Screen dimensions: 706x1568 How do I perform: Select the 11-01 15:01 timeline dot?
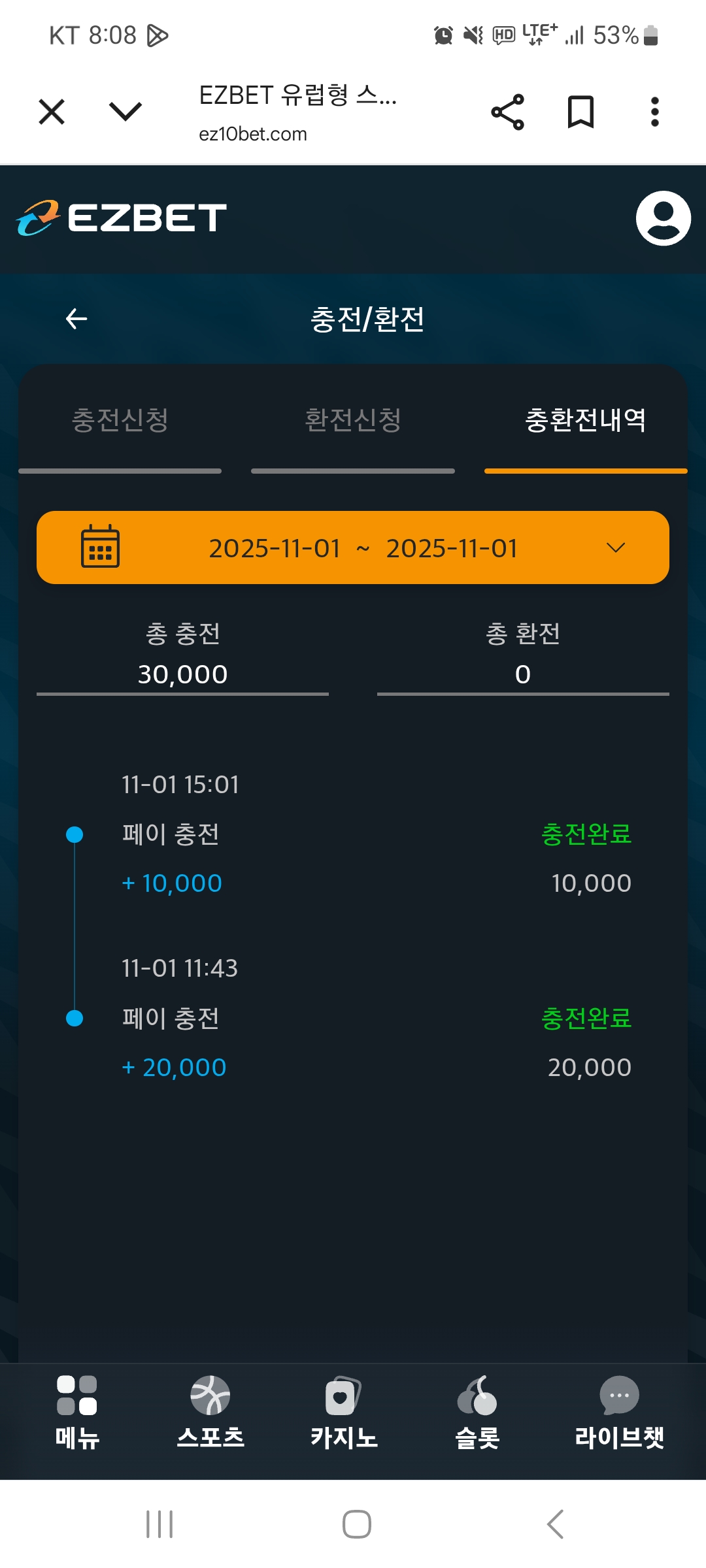tap(75, 834)
